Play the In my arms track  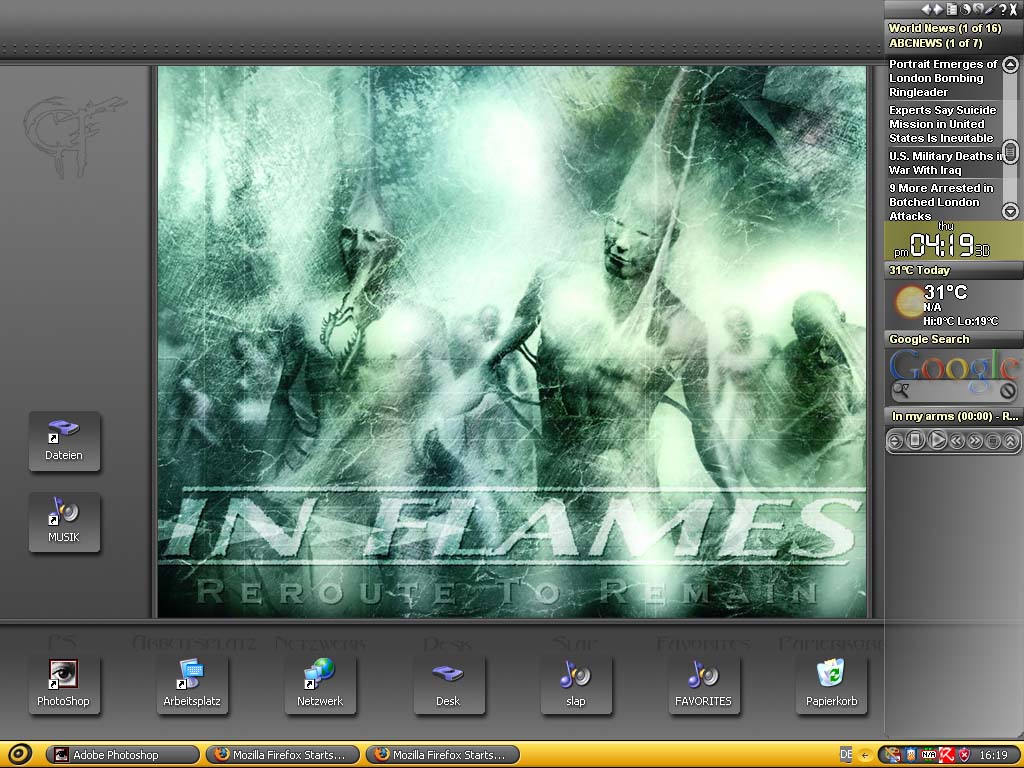pos(937,440)
